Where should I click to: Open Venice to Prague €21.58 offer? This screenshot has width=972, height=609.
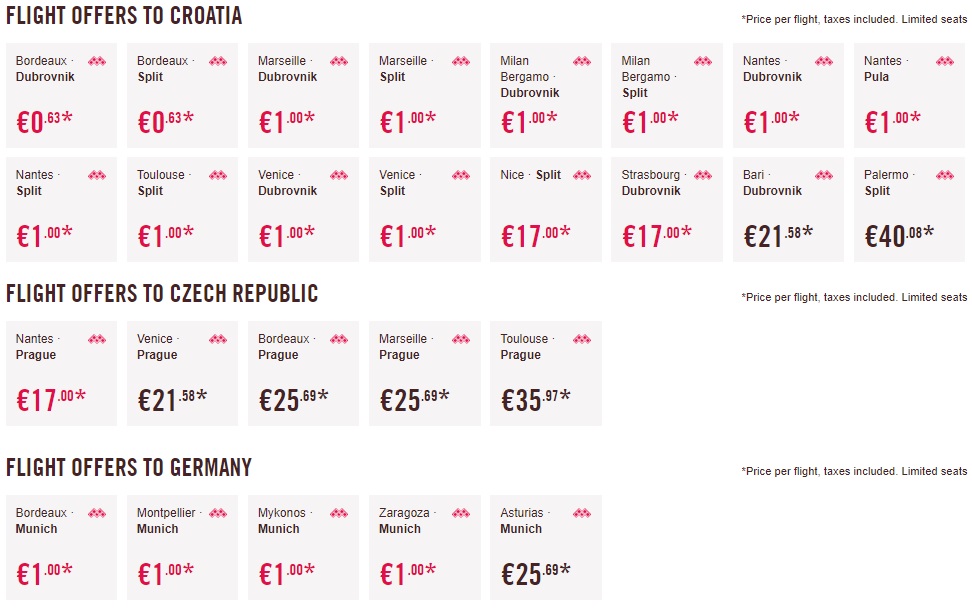click(182, 373)
